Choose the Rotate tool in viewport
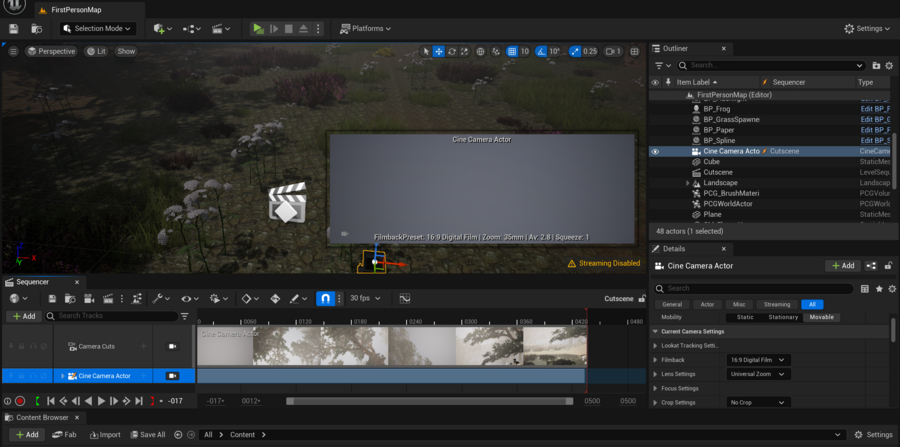 (x=452, y=52)
